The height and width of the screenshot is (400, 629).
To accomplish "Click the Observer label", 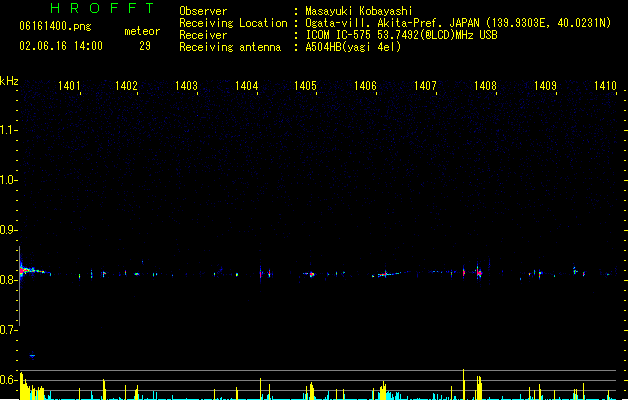I will (203, 11).
